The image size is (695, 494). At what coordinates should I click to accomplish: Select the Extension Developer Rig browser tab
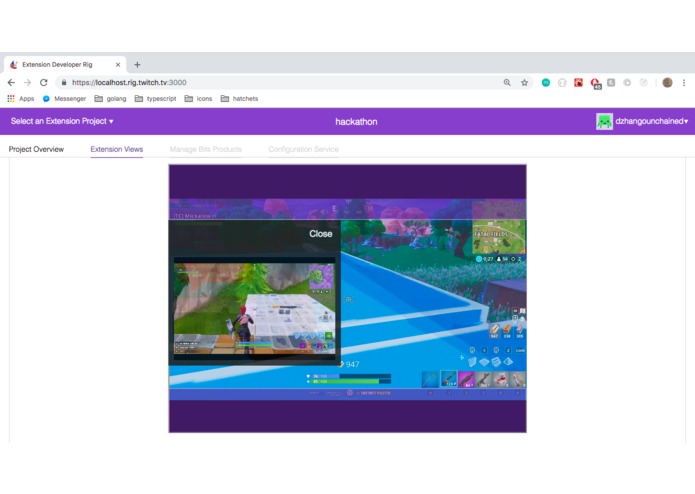(x=65, y=65)
